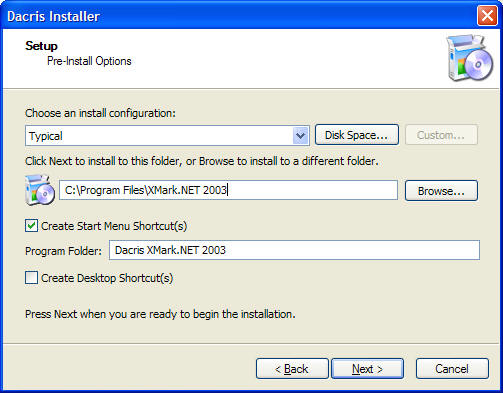The width and height of the screenshot is (503, 393).
Task: Uncheck Create Start Menu Shortcut(s)
Action: (x=31, y=226)
